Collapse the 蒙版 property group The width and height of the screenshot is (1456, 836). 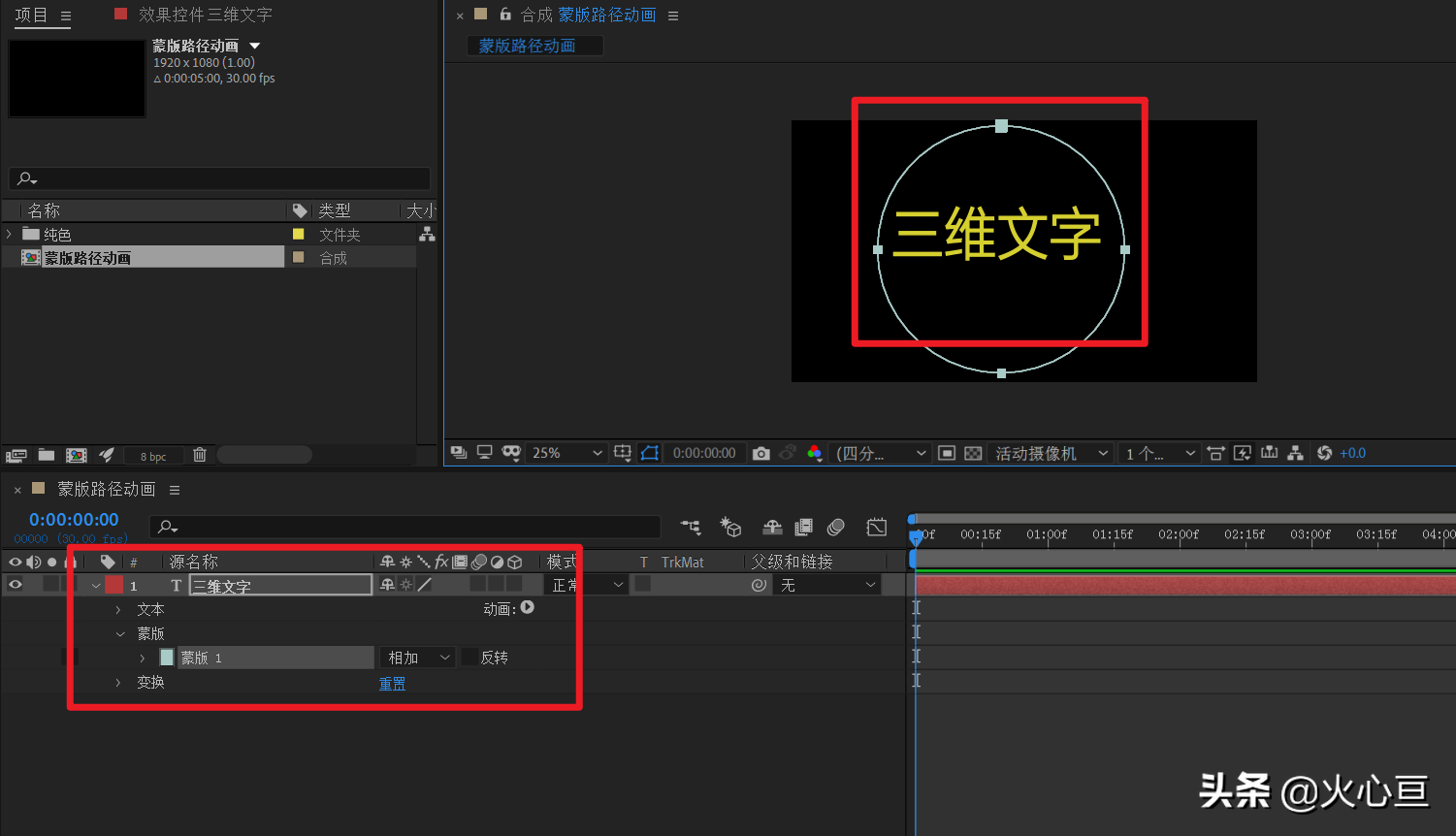pyautogui.click(x=120, y=634)
